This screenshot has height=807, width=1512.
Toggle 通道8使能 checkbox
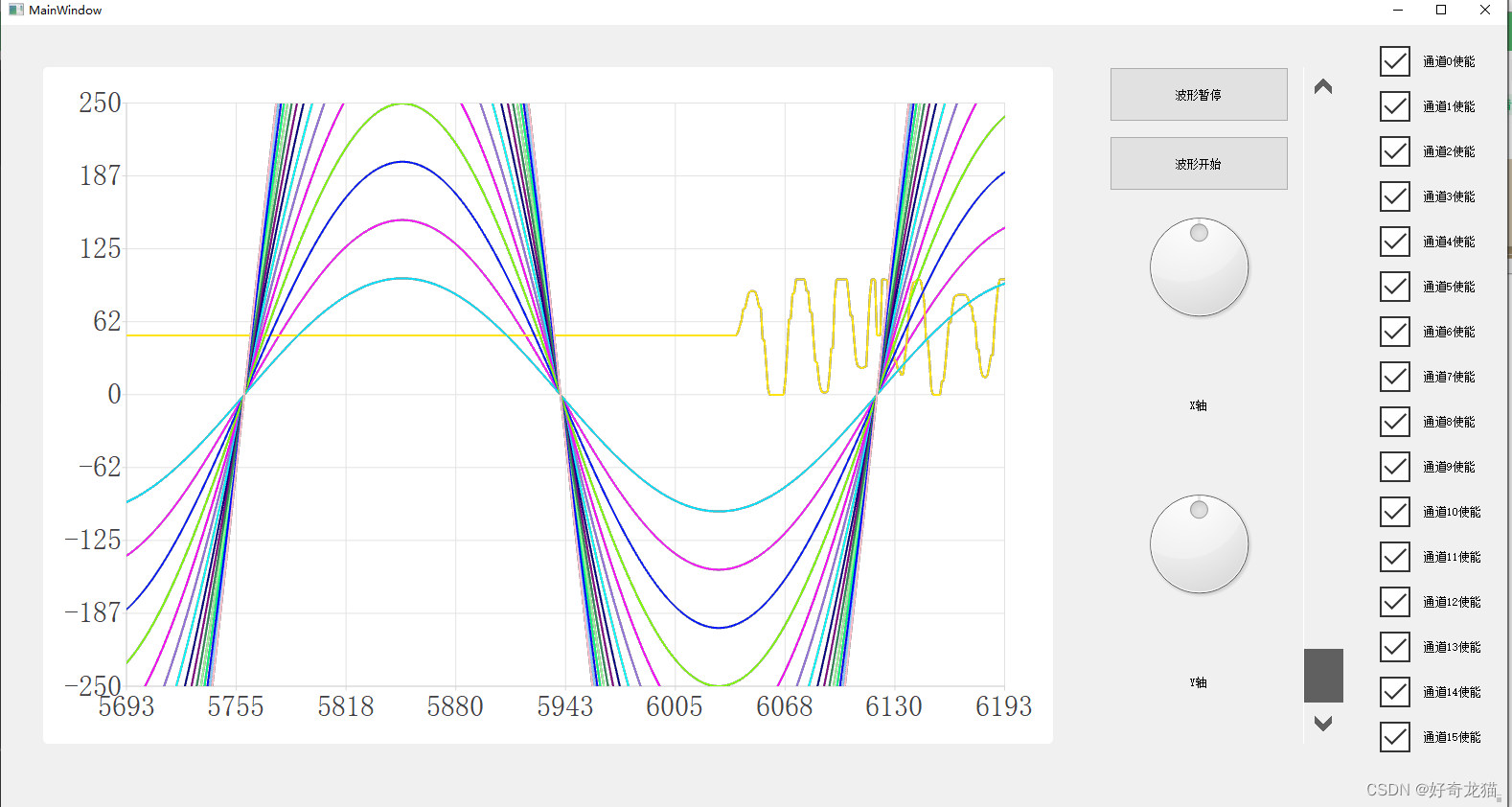(x=1395, y=422)
